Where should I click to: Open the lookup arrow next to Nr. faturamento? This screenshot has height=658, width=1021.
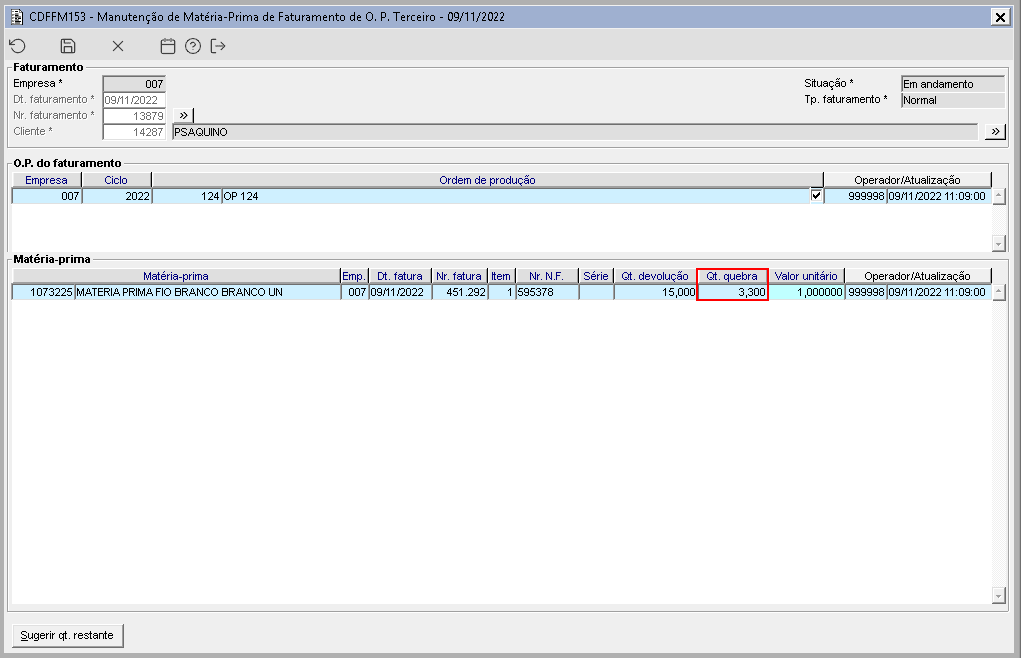(x=184, y=115)
